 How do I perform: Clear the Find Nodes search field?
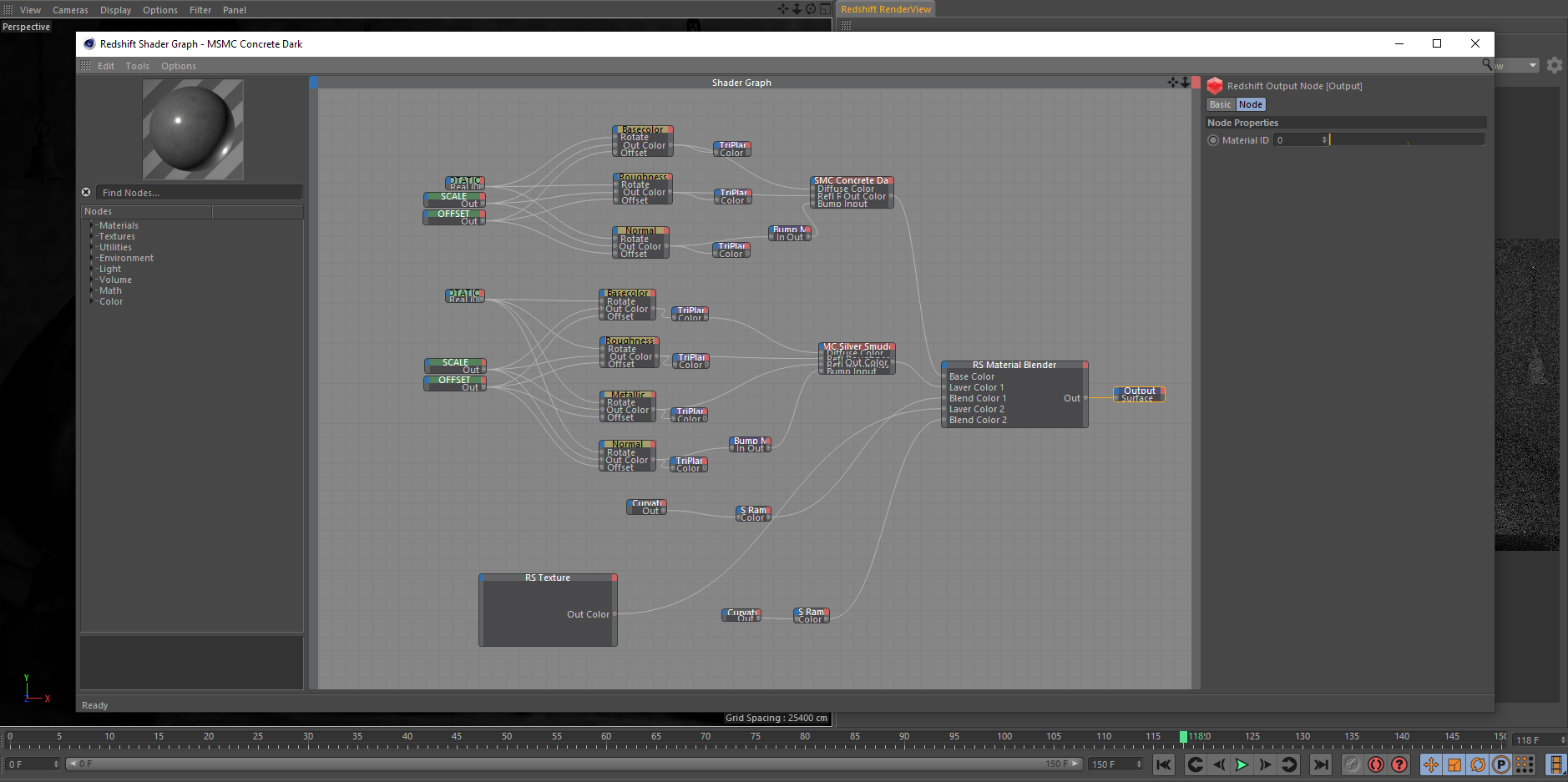[x=86, y=192]
